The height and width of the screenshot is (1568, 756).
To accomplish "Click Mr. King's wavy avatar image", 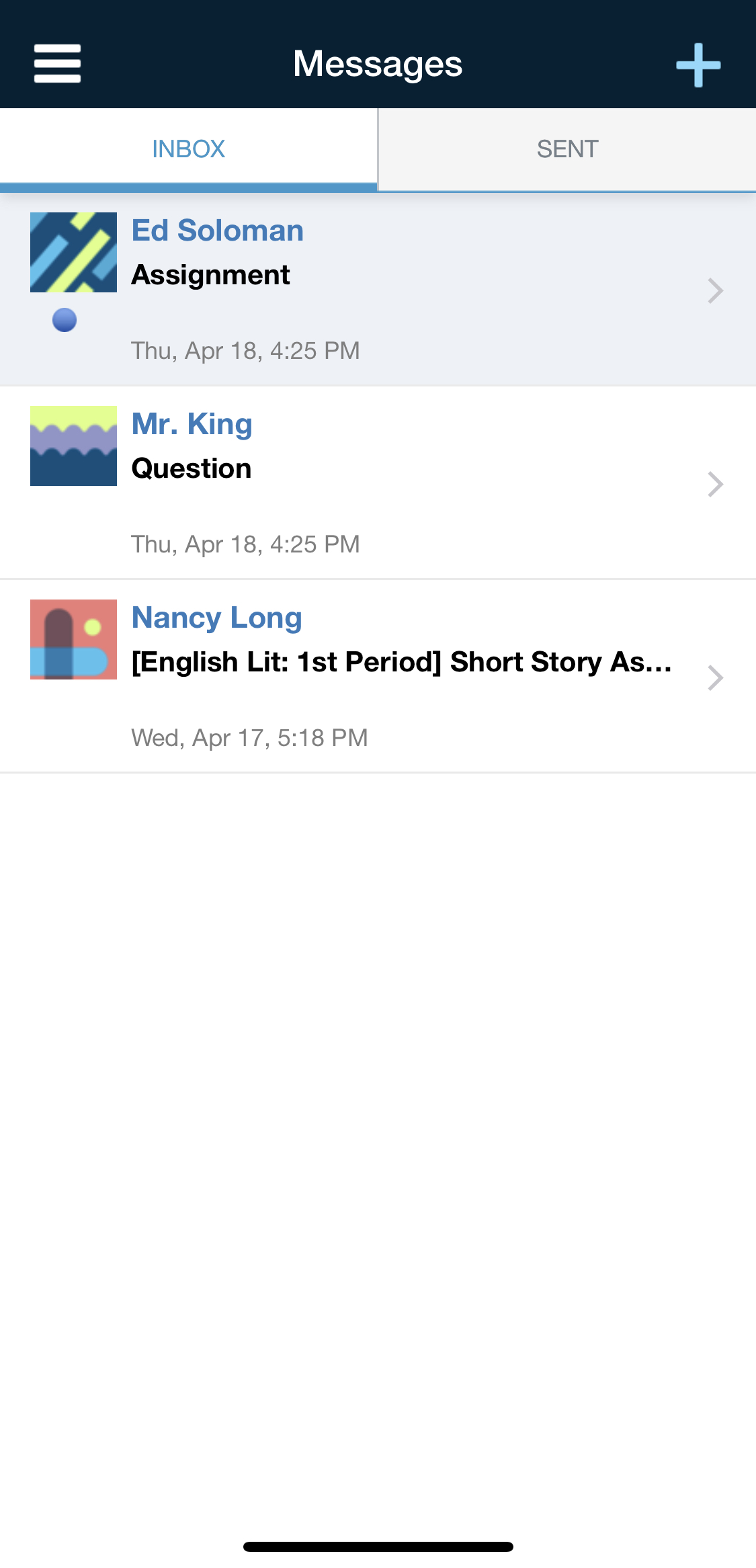I will click(x=73, y=446).
